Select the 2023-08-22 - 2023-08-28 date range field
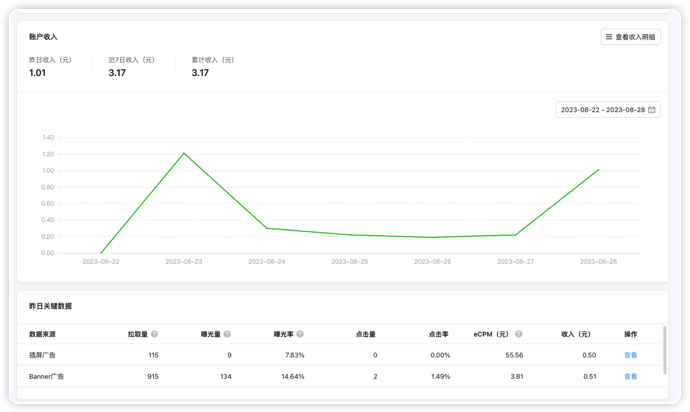The width and height of the screenshot is (690, 412). tap(608, 110)
